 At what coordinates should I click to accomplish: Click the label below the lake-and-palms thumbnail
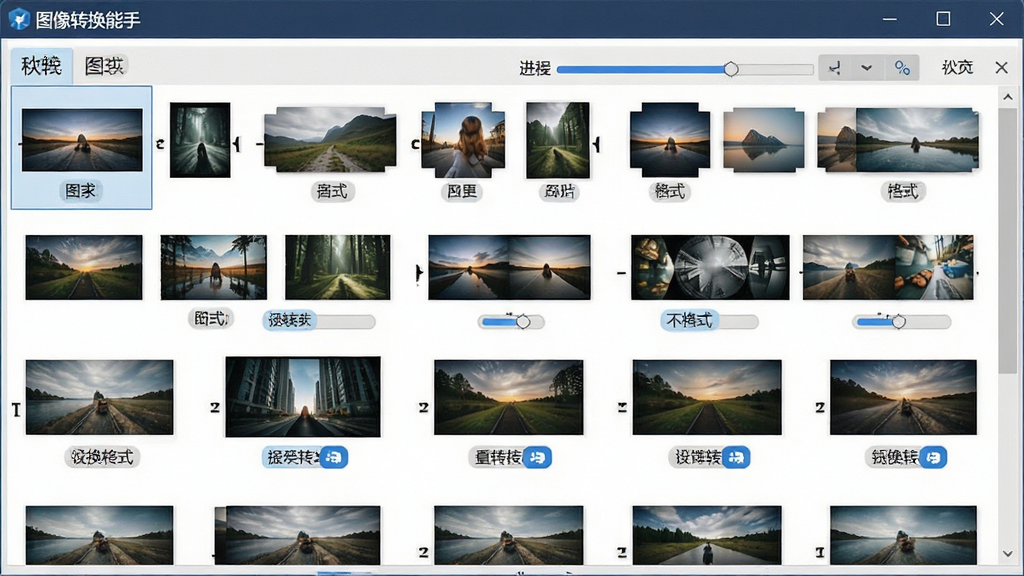pos(210,319)
